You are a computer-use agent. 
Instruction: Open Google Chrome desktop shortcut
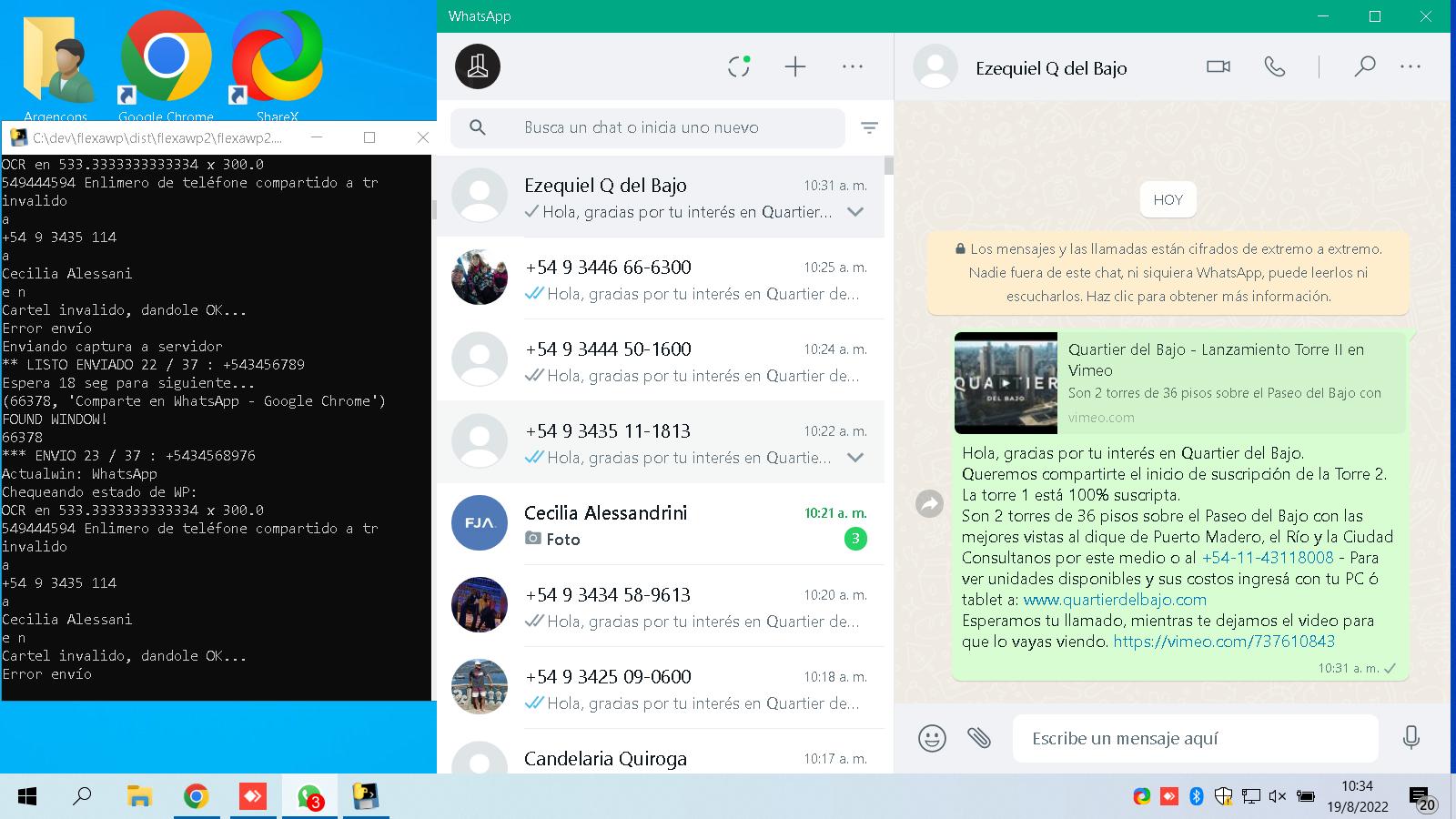click(166, 67)
